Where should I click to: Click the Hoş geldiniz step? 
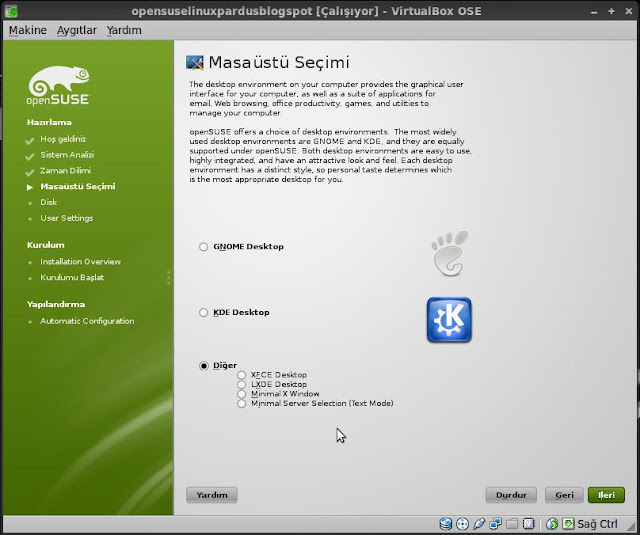[x=63, y=139]
